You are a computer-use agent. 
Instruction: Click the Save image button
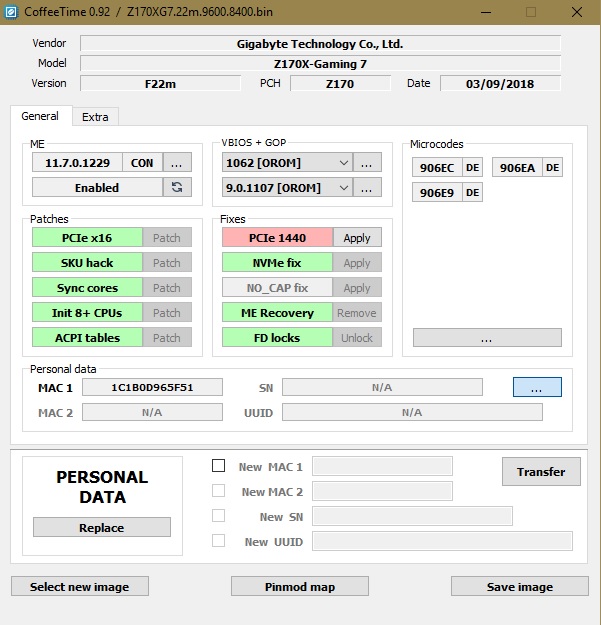[x=520, y=586]
